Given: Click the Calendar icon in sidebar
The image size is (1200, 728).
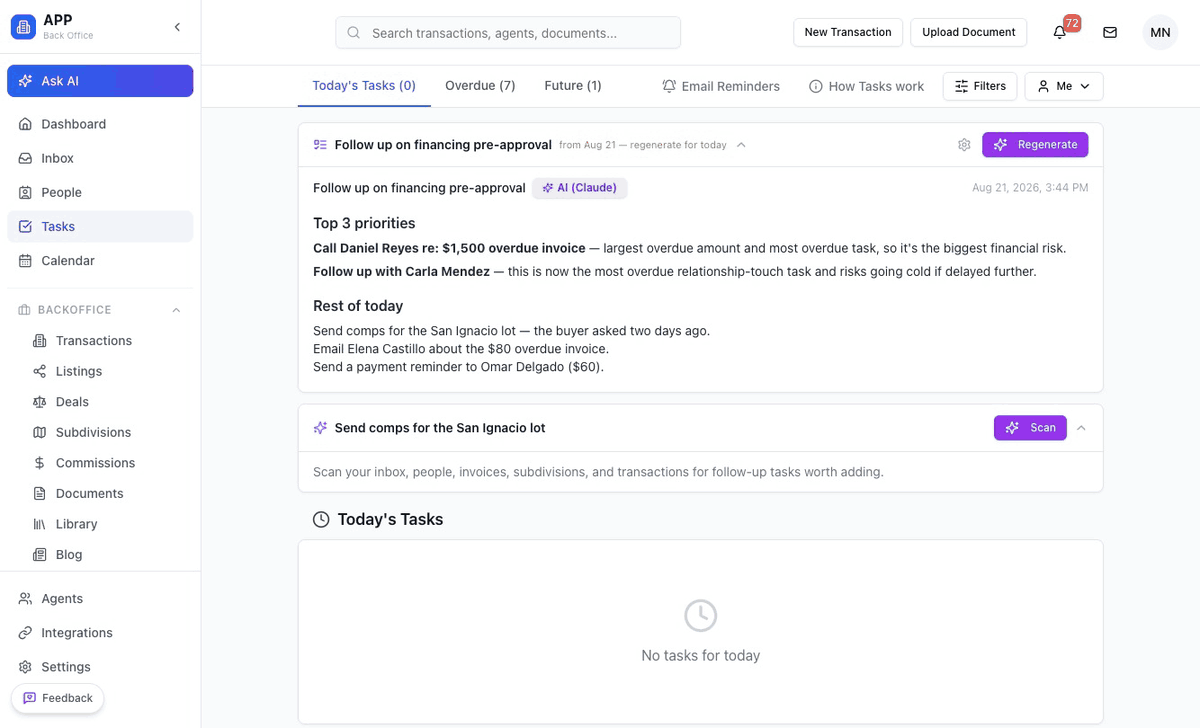Looking at the screenshot, I should 25,260.
